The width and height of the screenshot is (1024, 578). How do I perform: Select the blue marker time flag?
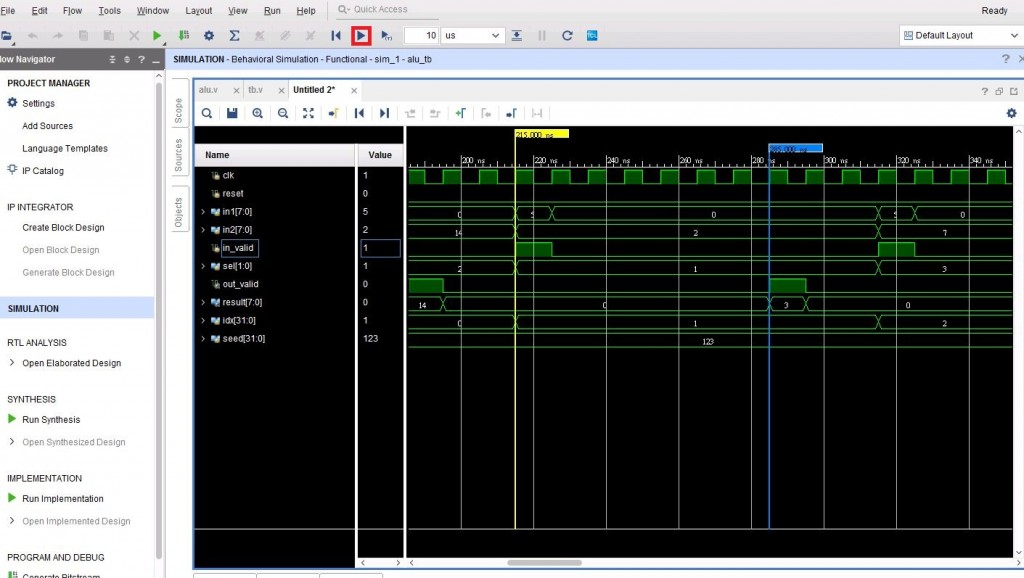click(x=795, y=148)
